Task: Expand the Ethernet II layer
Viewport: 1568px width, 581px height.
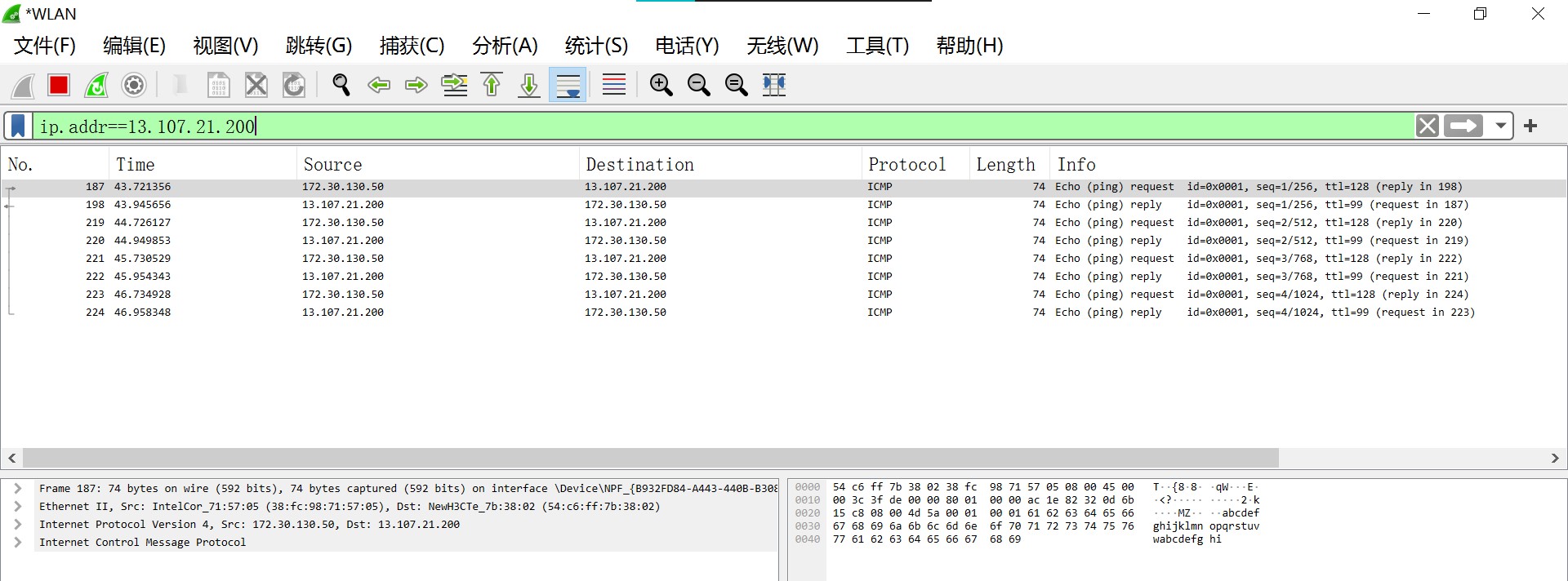Action: 17,506
